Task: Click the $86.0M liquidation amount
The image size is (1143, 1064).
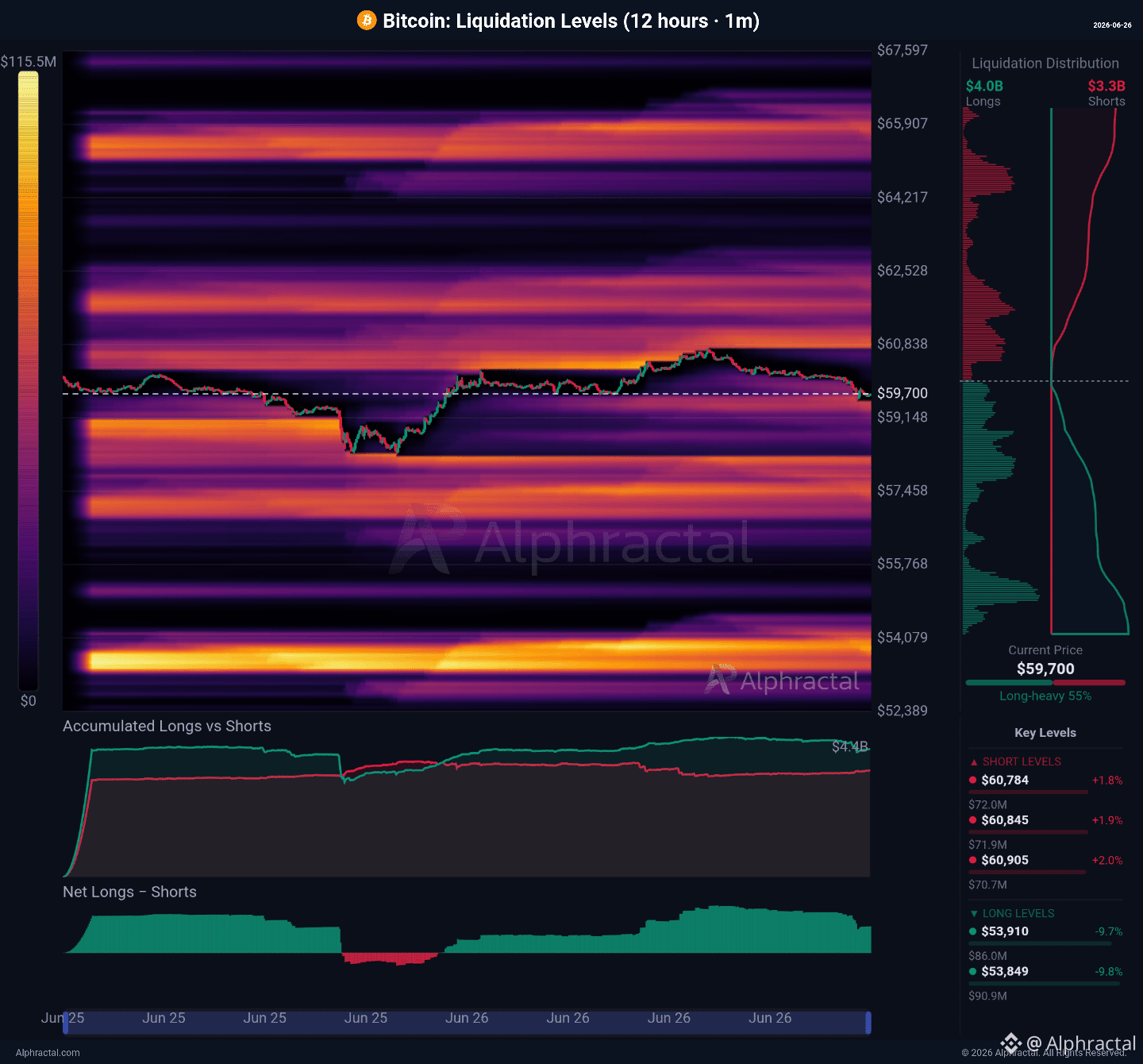Action: click(x=987, y=956)
